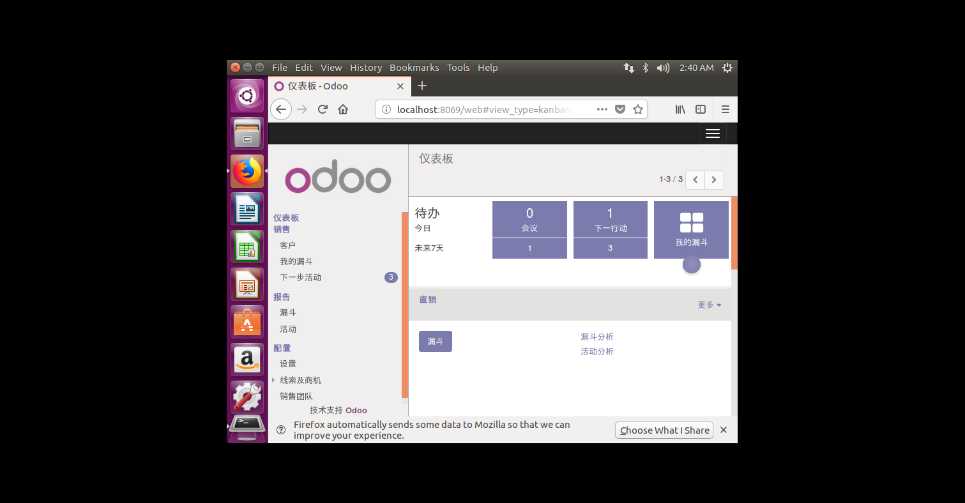The height and width of the screenshot is (503, 965).
Task: Open Ubuntu dash search in launcher
Action: [x=247, y=95]
